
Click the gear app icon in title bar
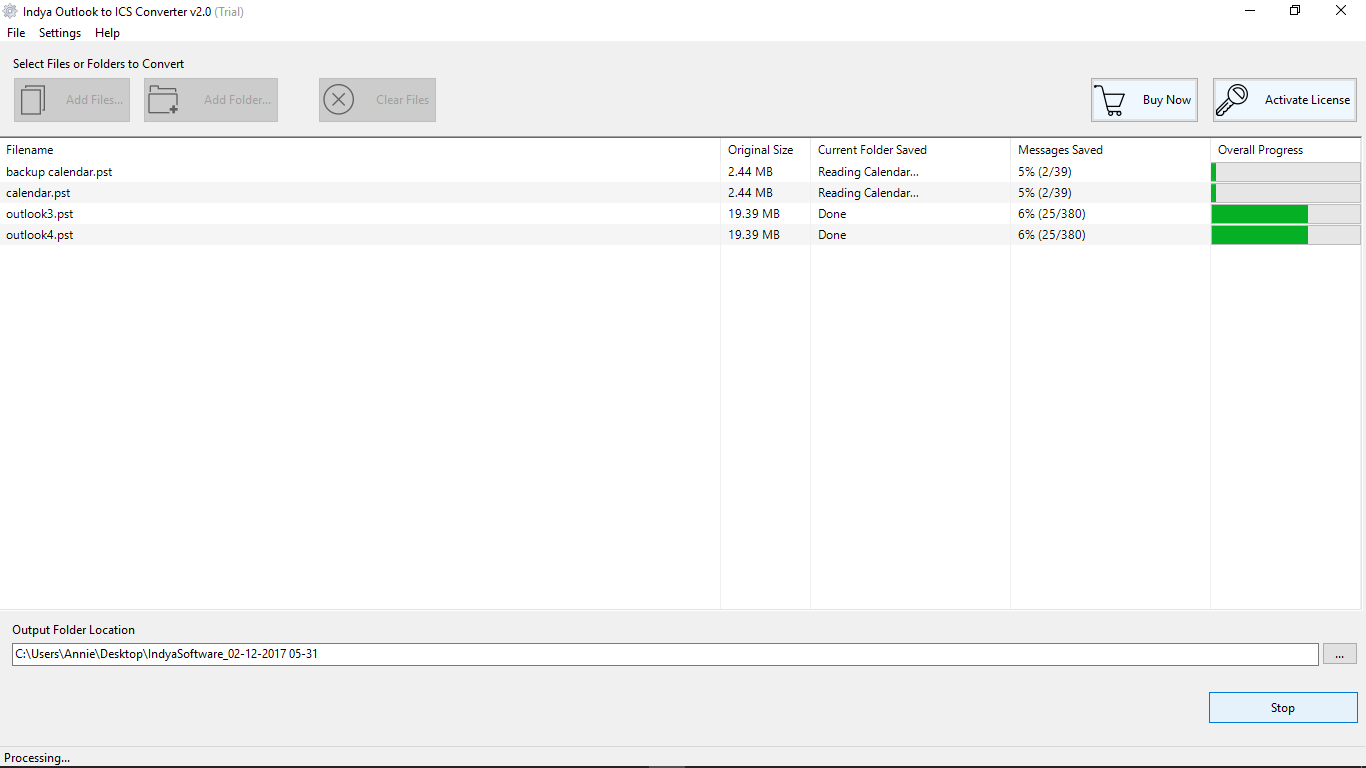11,12
